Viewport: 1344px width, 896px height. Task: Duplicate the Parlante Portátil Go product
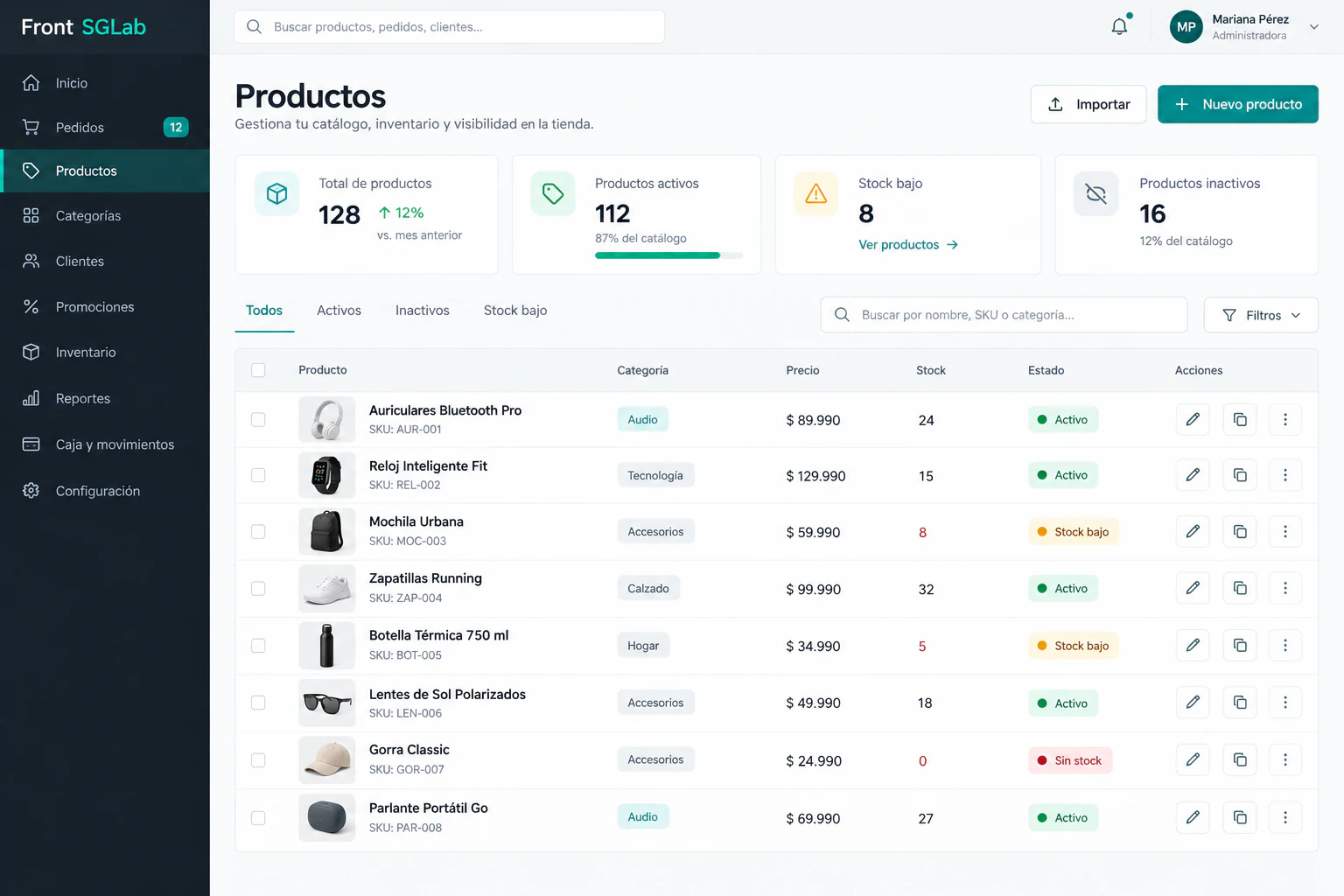point(1240,817)
